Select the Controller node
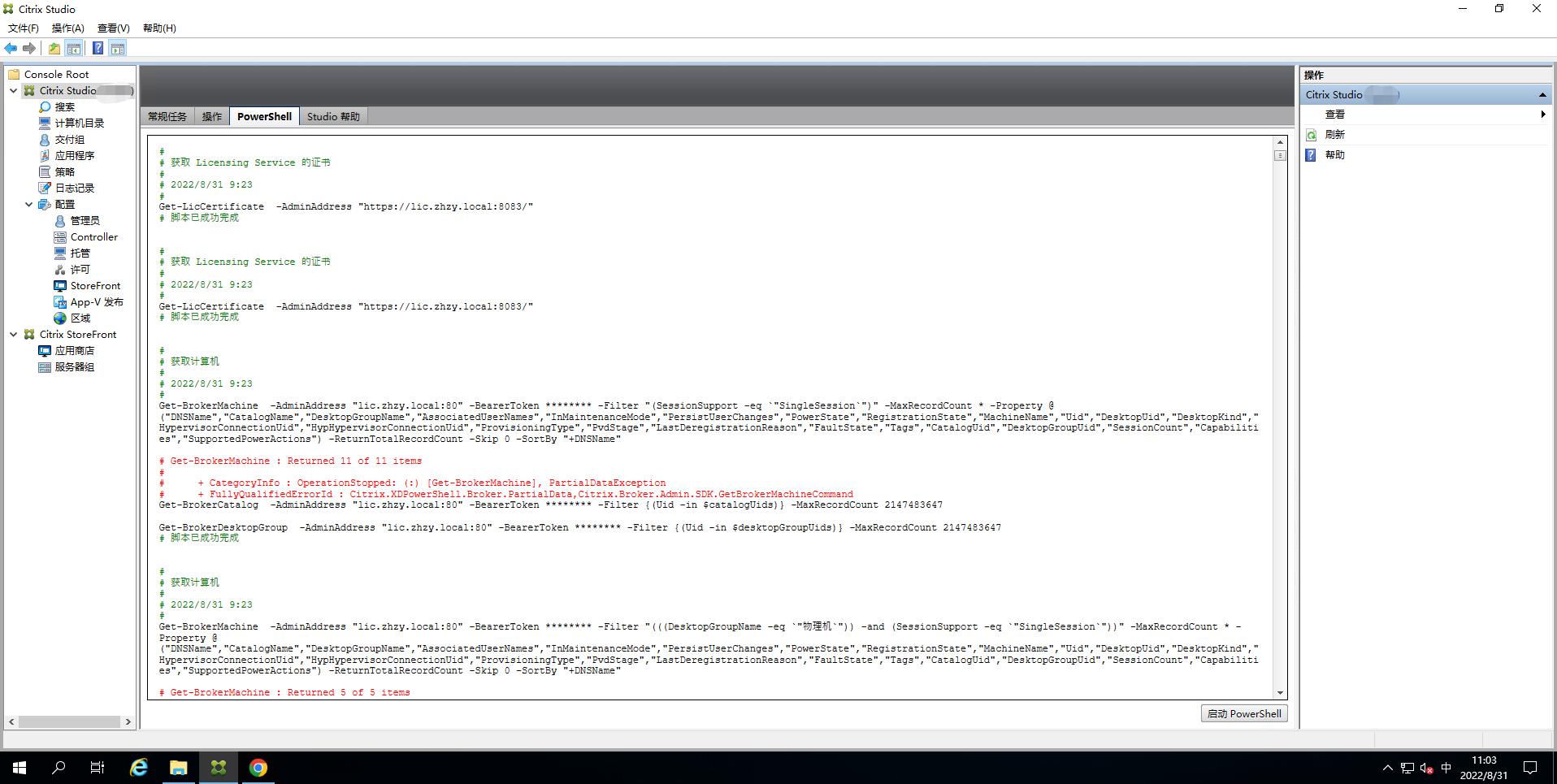The width and height of the screenshot is (1557, 784). coord(93,236)
